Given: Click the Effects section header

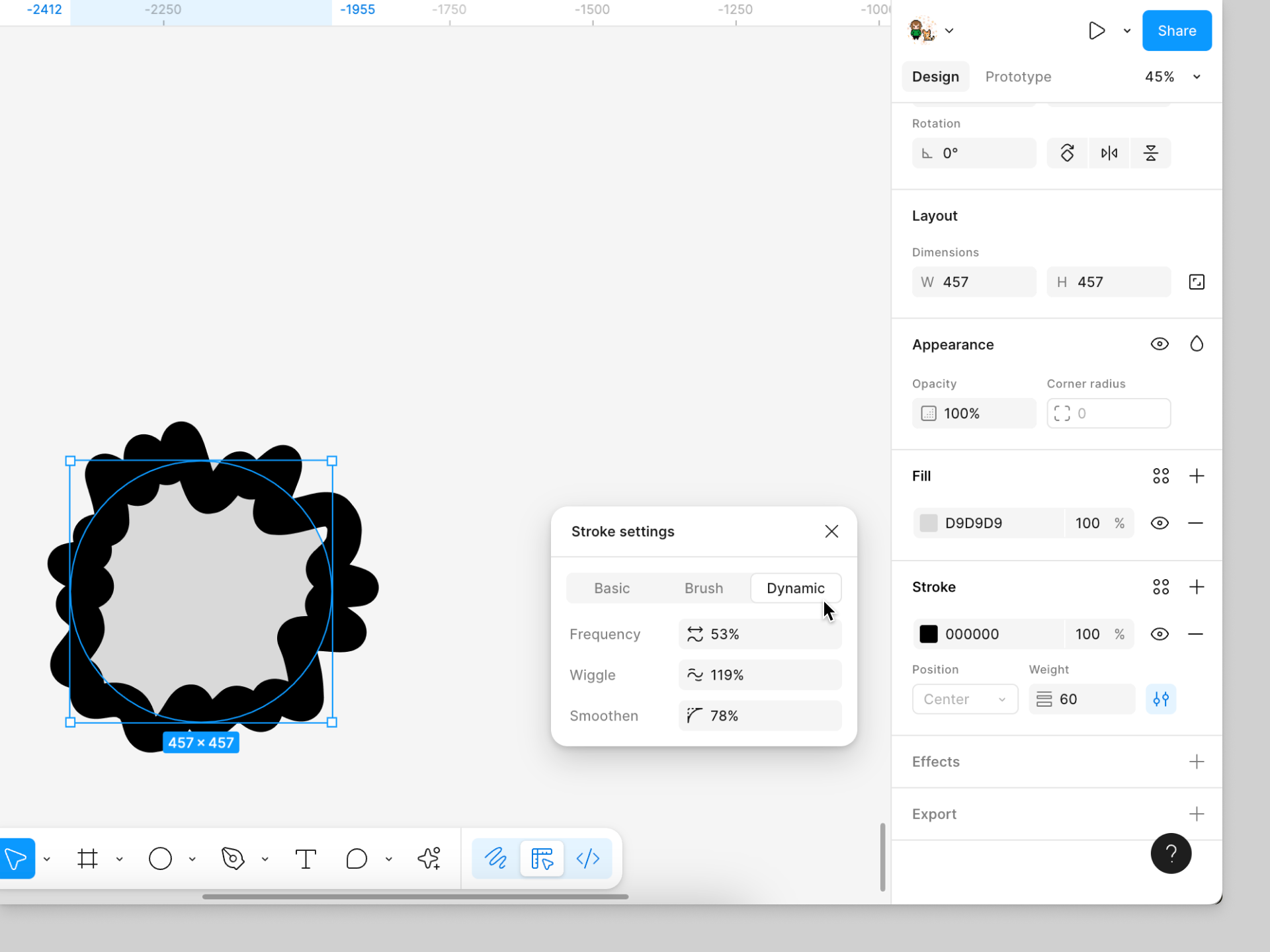Looking at the screenshot, I should [935, 762].
